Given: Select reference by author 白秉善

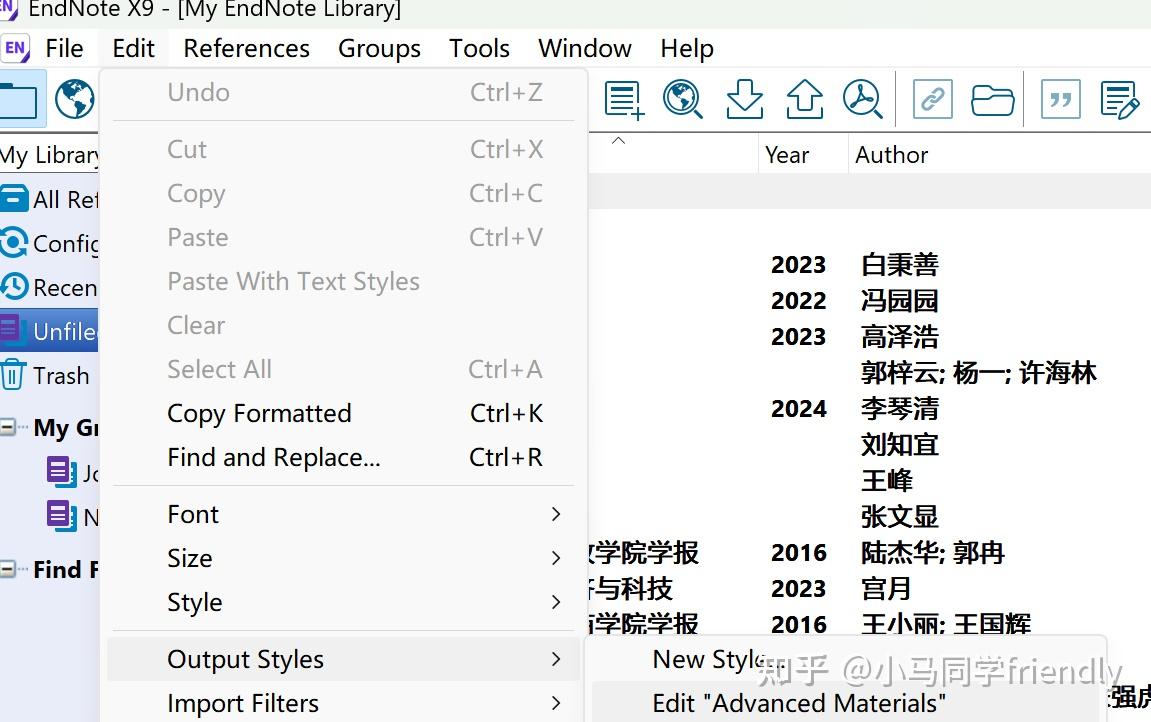Looking at the screenshot, I should [899, 264].
